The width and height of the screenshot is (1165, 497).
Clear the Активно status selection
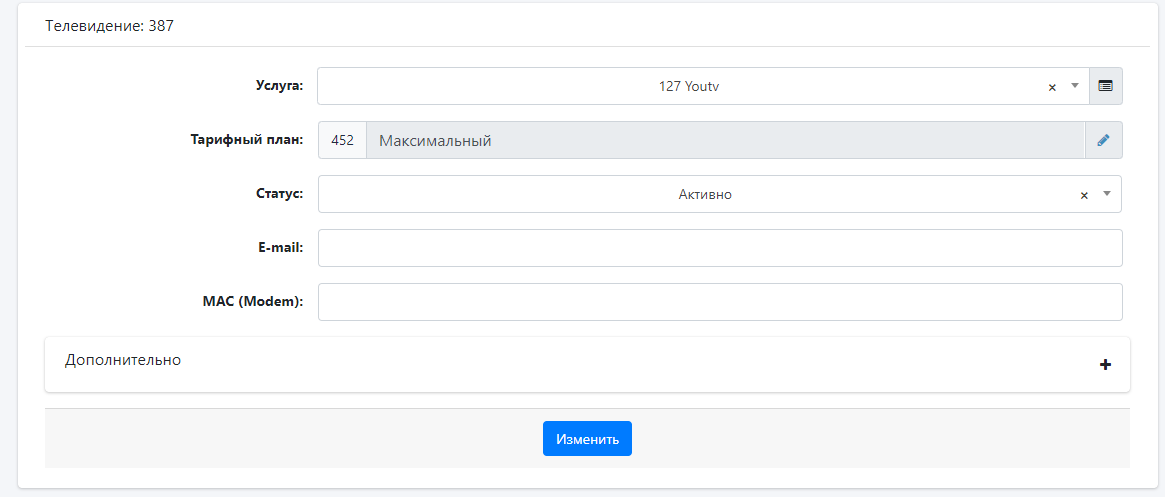[x=1084, y=195]
